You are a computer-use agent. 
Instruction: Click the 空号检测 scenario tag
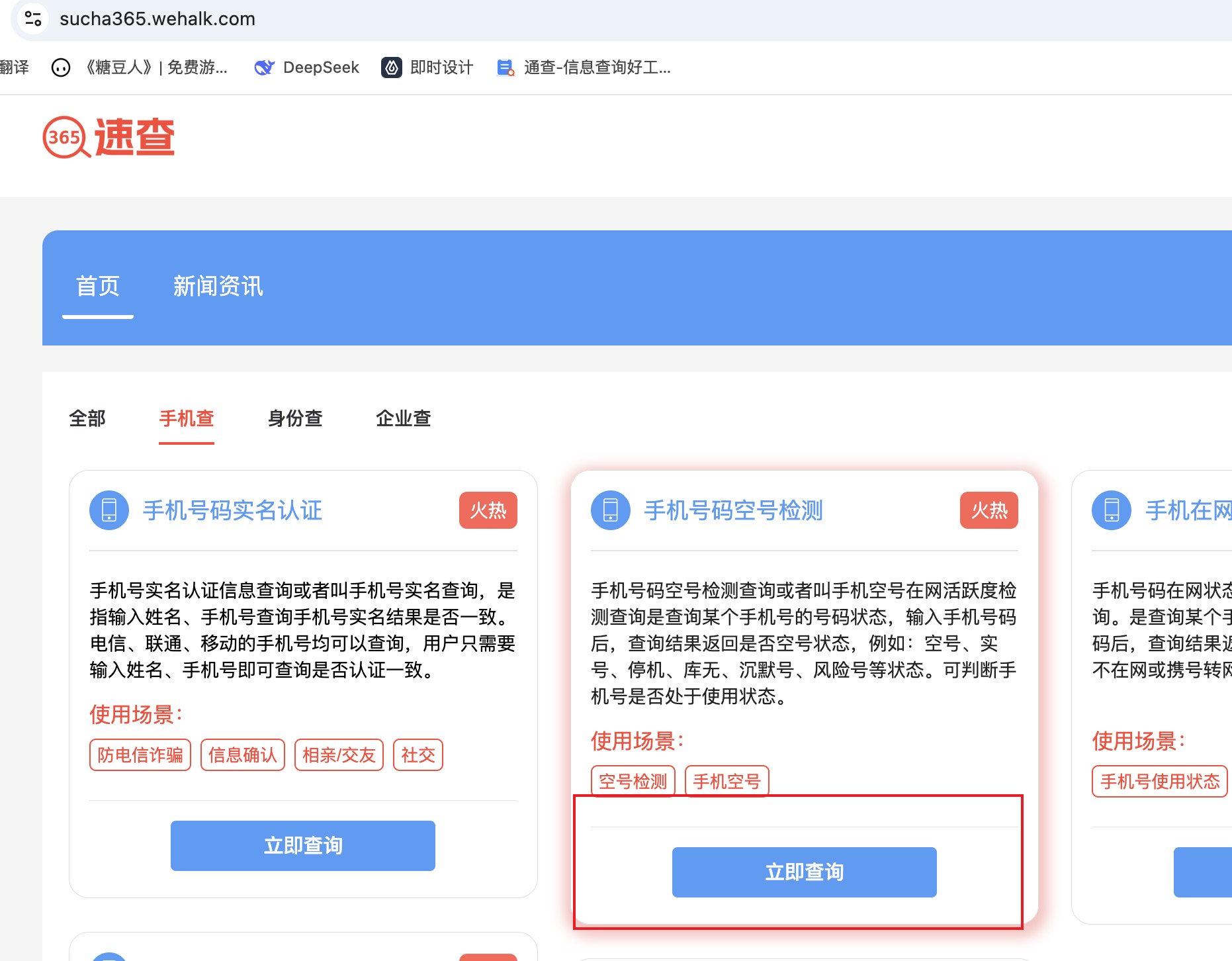(x=633, y=782)
